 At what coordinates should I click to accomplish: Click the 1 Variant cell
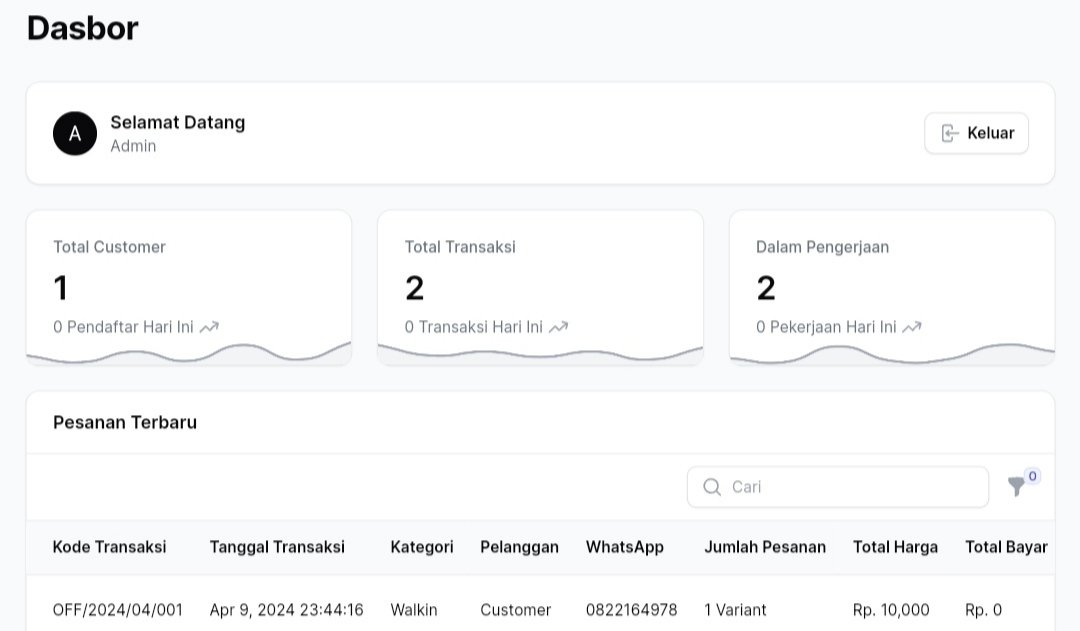[x=735, y=610]
